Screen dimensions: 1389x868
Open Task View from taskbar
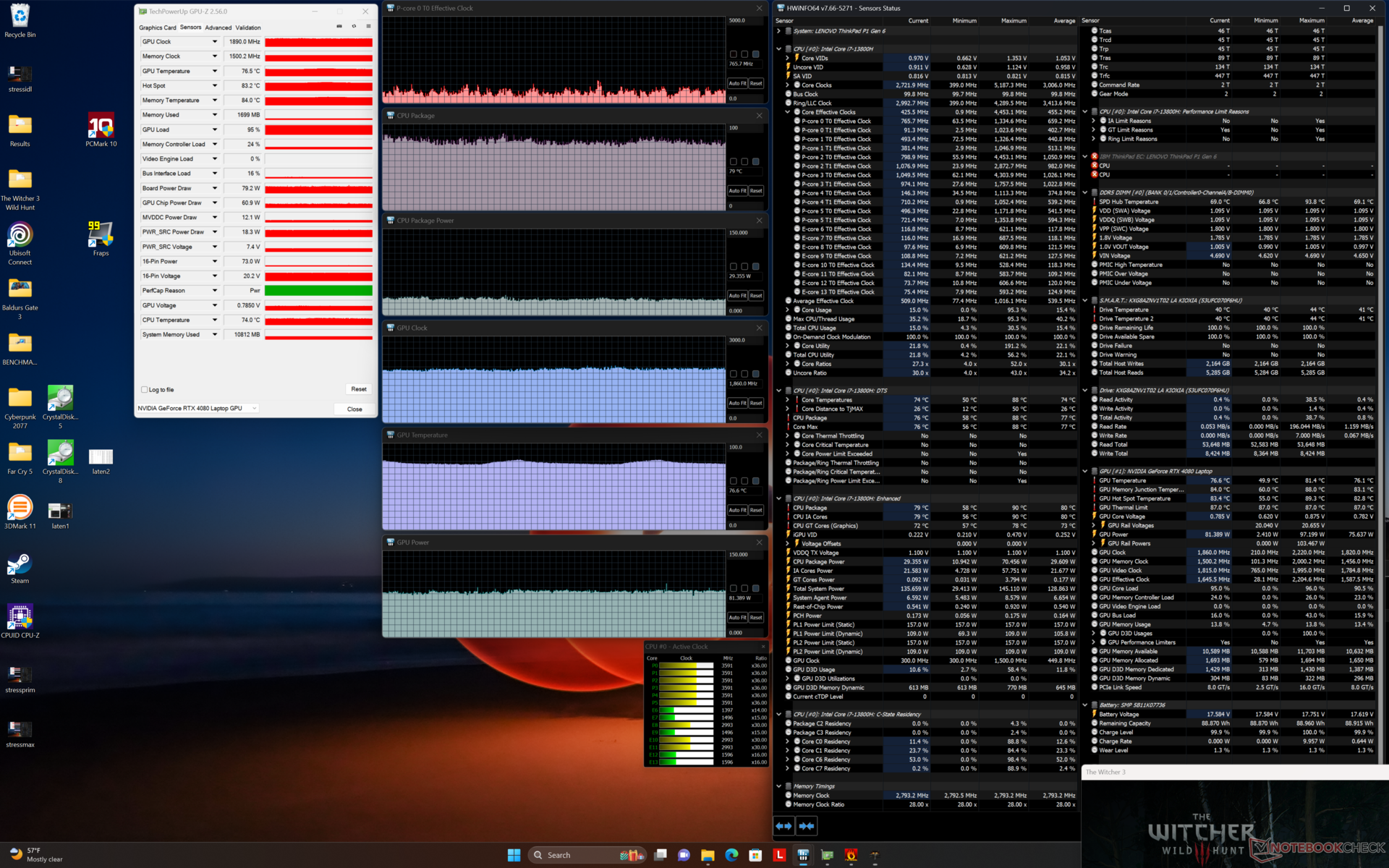[660, 855]
